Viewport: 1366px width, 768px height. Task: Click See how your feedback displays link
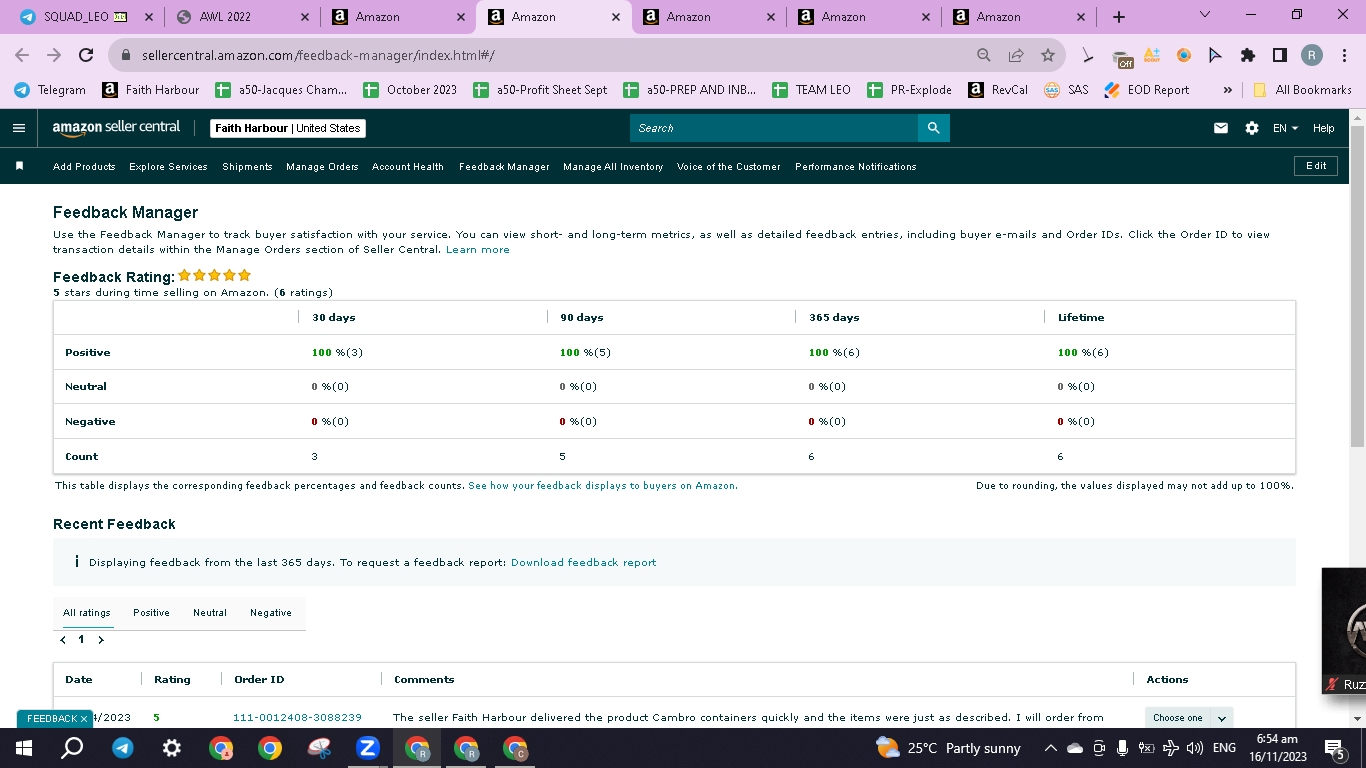tap(603, 486)
